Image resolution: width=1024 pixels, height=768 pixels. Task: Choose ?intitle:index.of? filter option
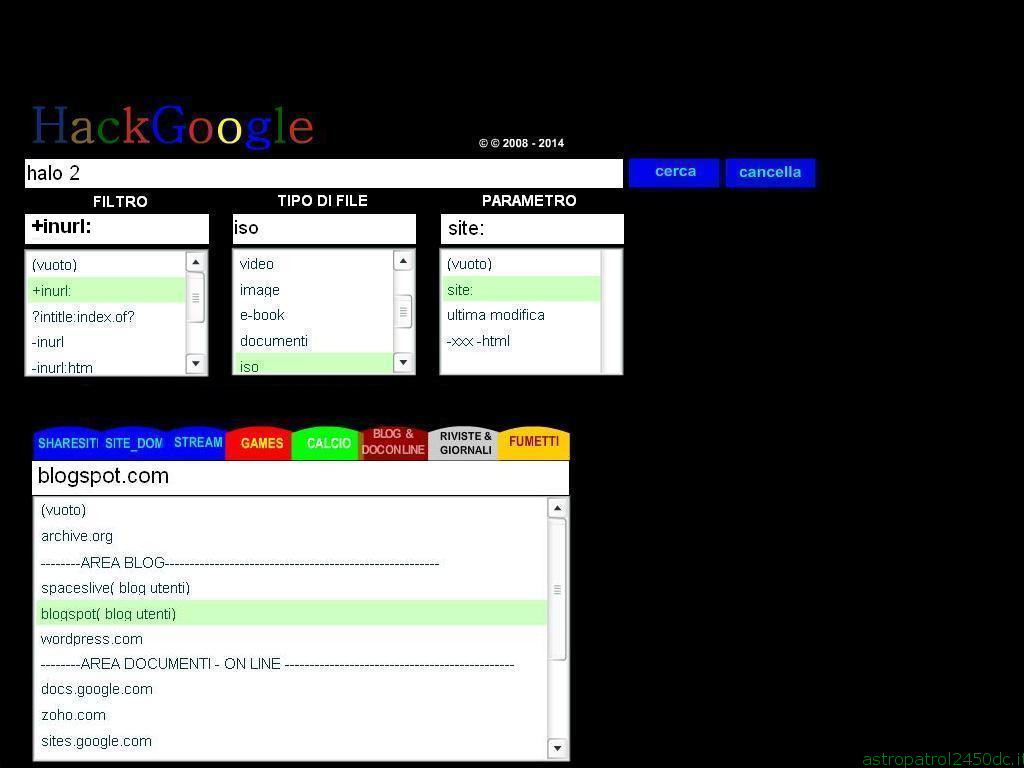[x=107, y=317]
